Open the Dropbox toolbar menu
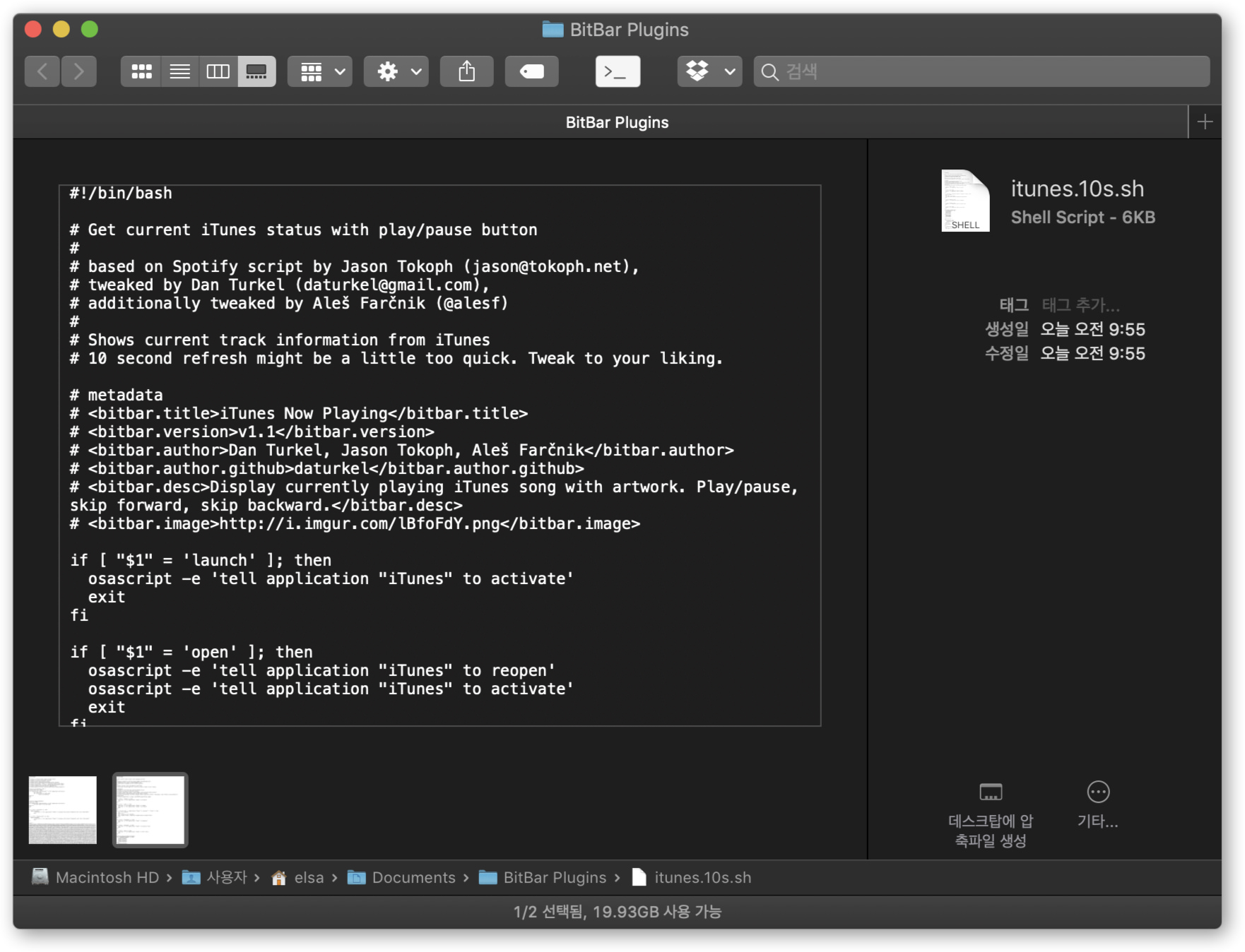The width and height of the screenshot is (1245, 952). (710, 71)
